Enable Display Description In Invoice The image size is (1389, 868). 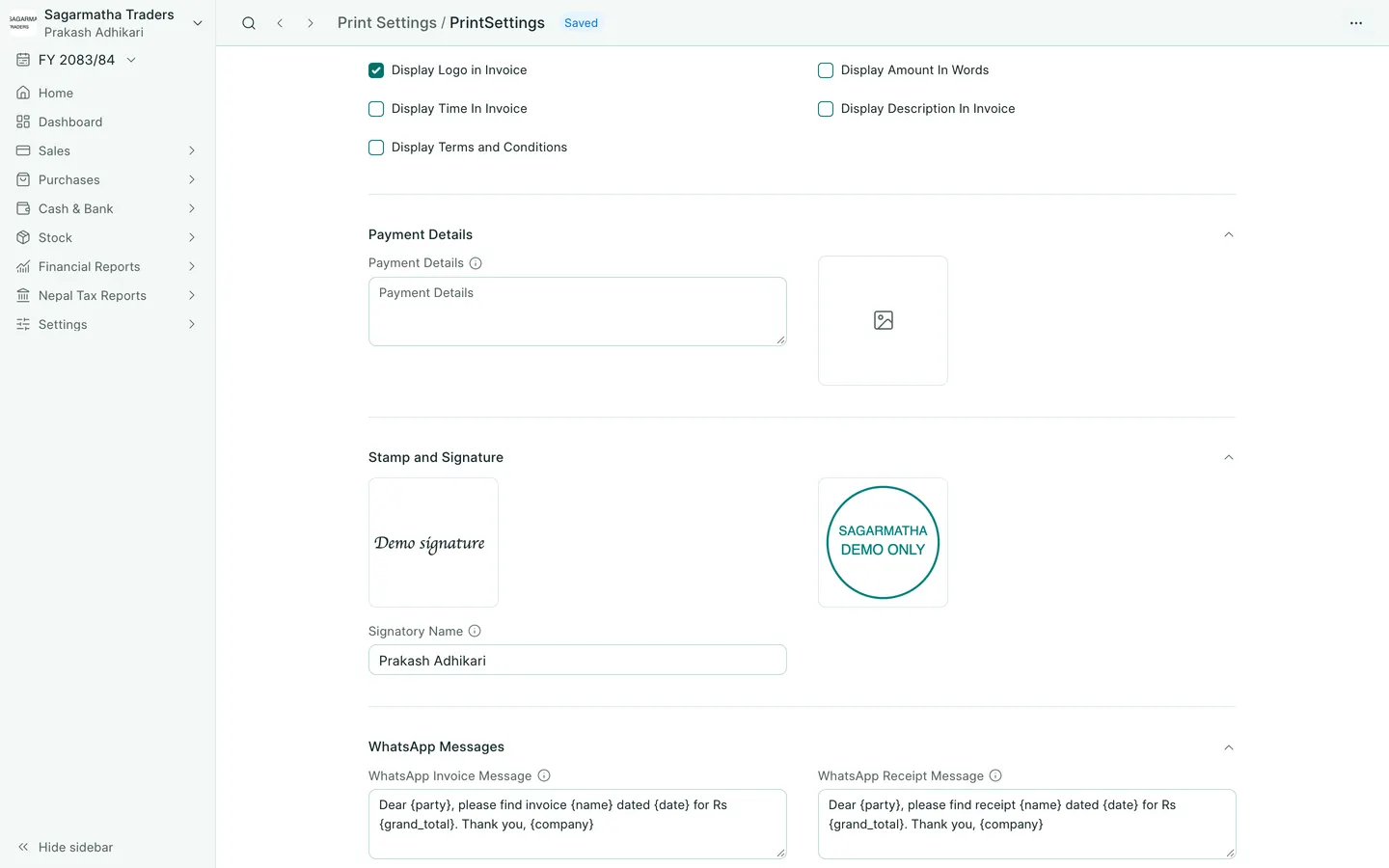point(826,109)
